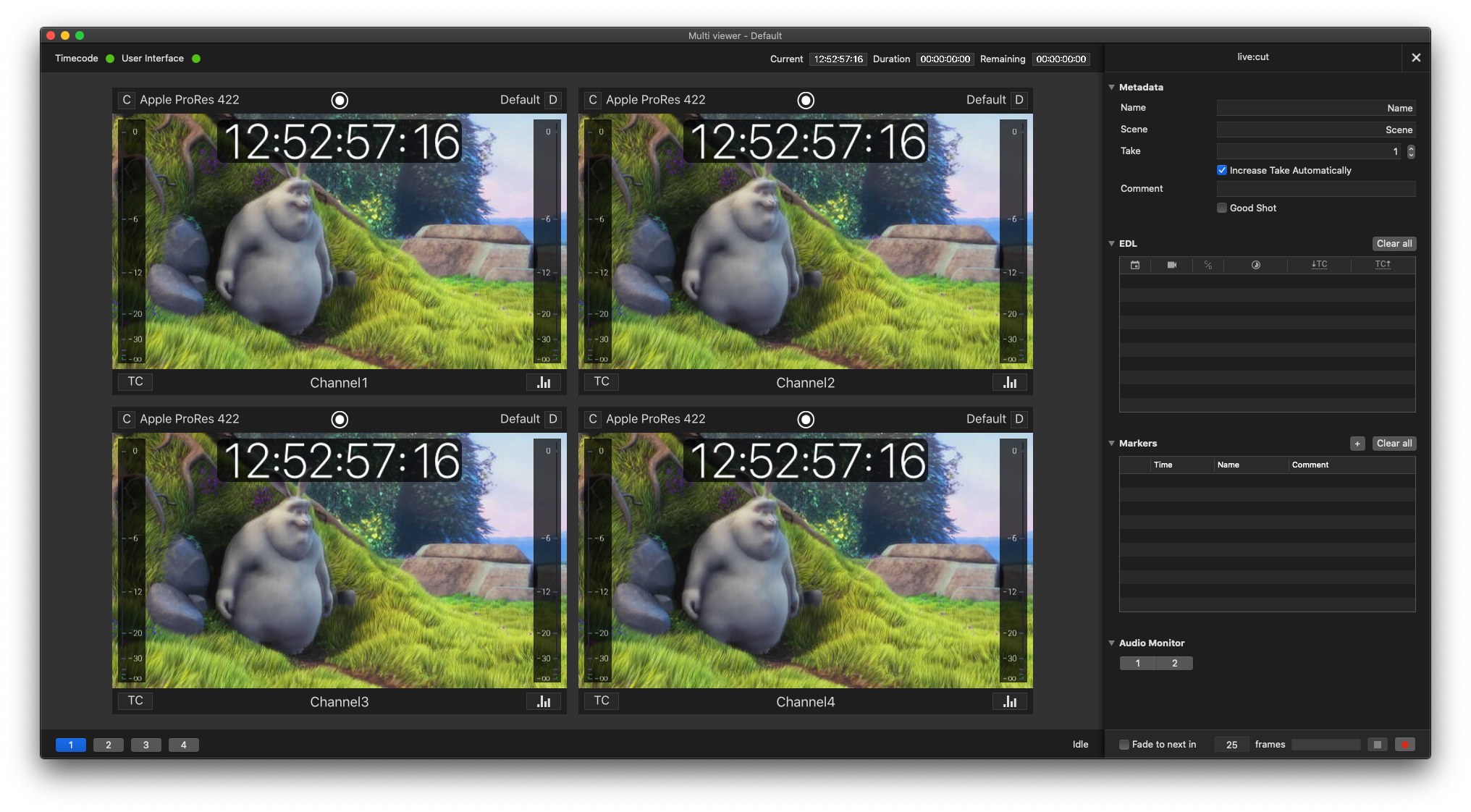Switch to viewer layout tab 1
Image resolution: width=1471 pixels, height=812 pixels.
[71, 745]
